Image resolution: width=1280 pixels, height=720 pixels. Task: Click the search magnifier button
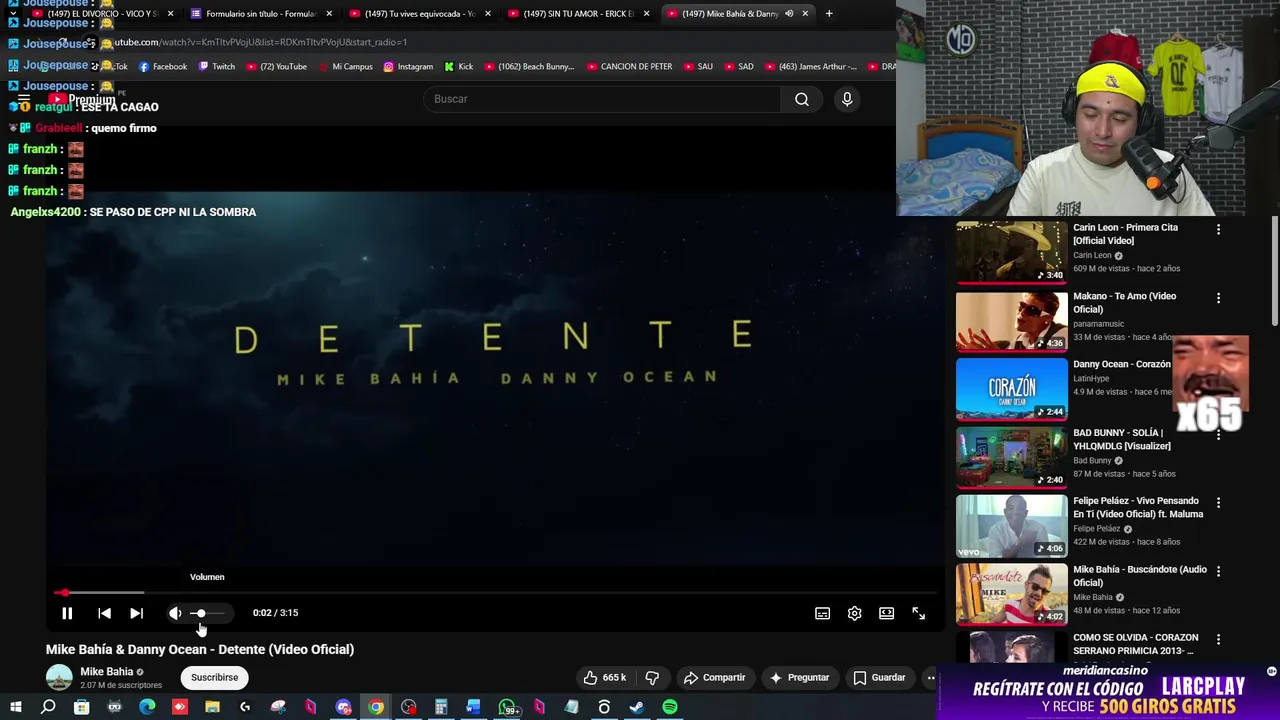(x=801, y=99)
